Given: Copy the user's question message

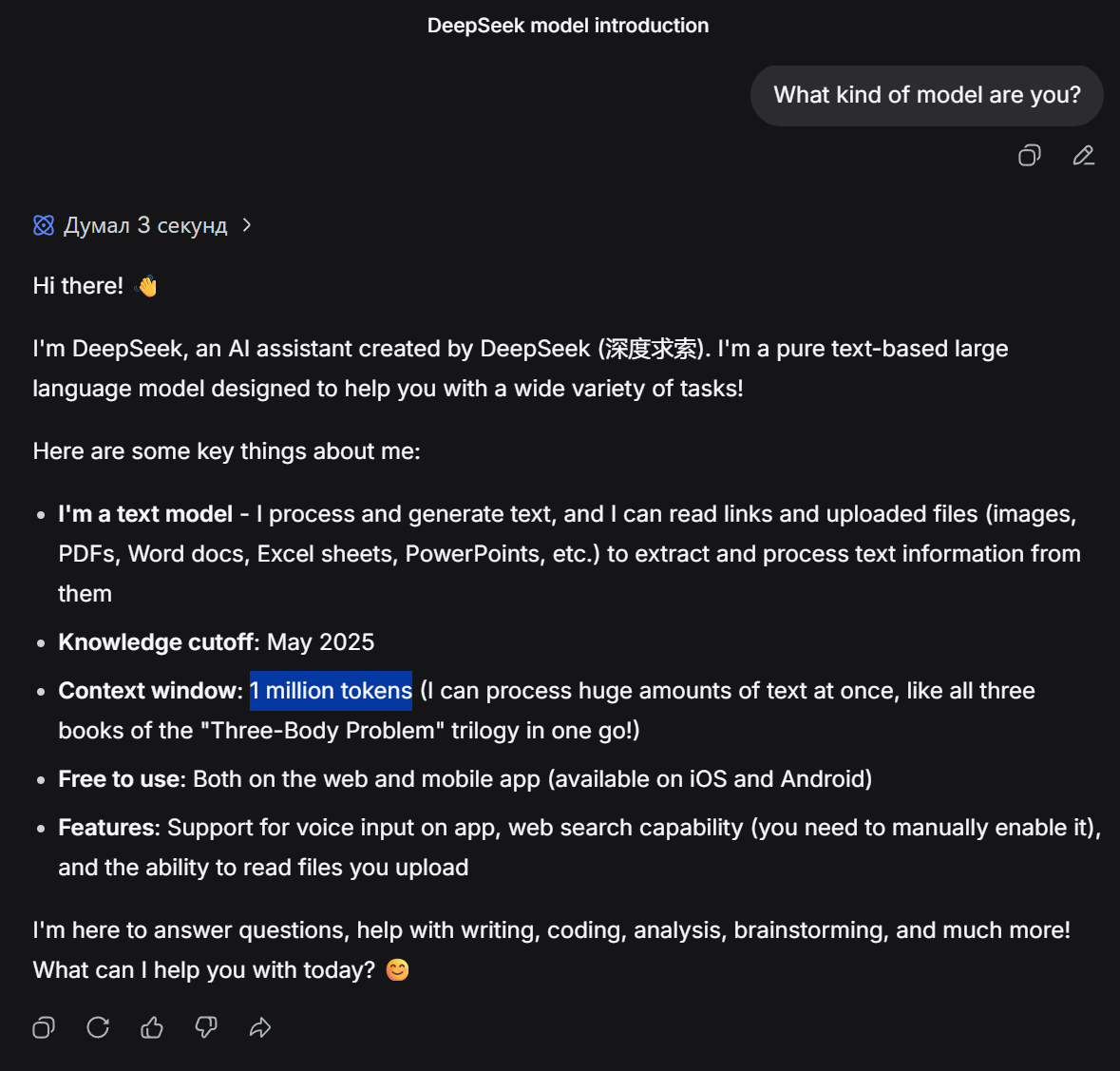Looking at the screenshot, I should (1030, 155).
